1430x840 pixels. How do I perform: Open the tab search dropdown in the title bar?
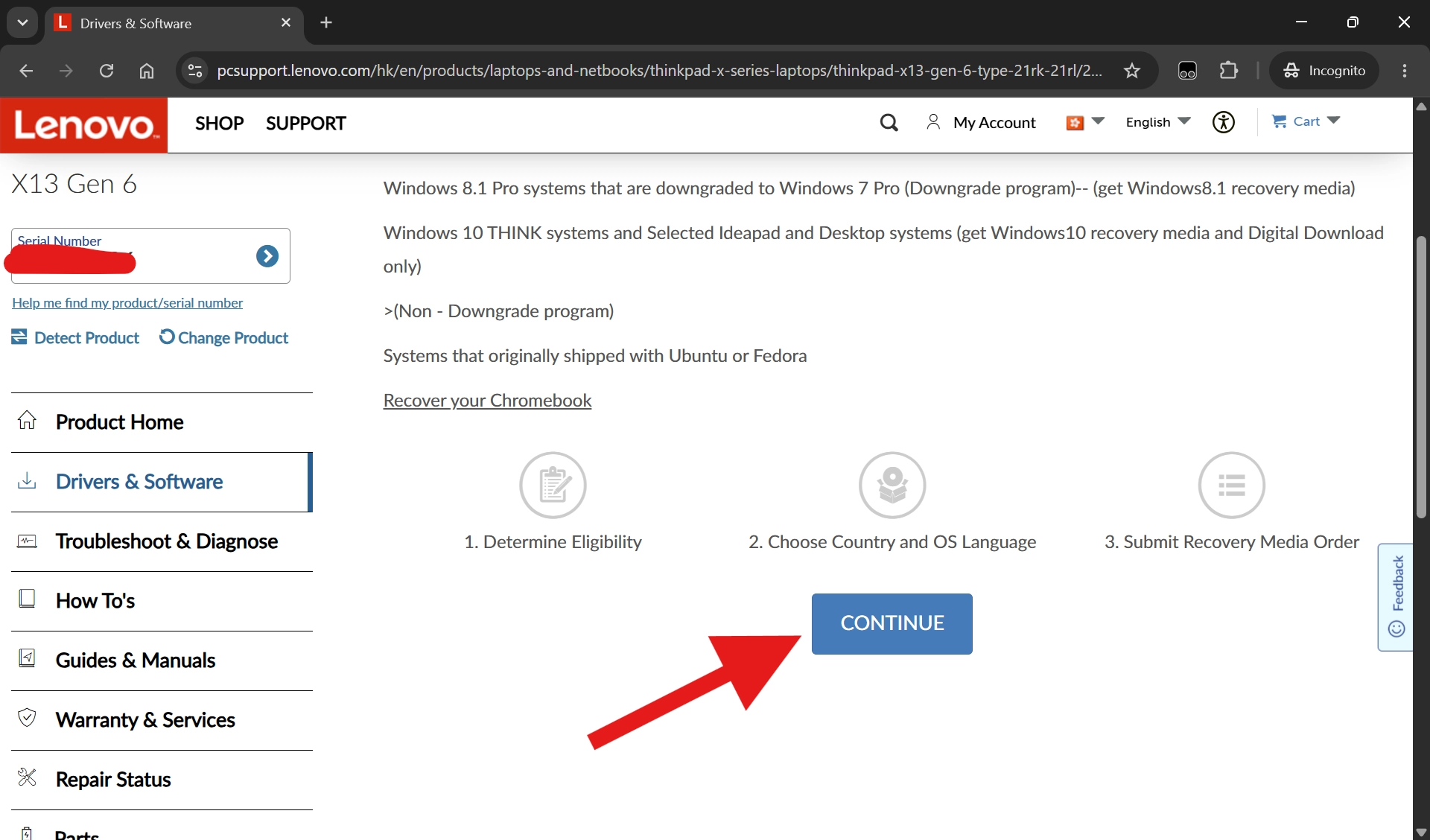coord(22,22)
